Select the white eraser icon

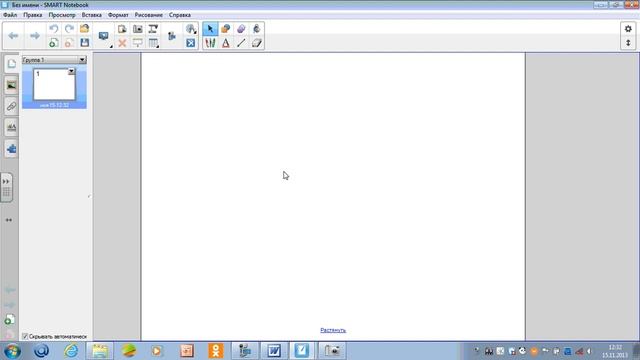click(x=257, y=43)
